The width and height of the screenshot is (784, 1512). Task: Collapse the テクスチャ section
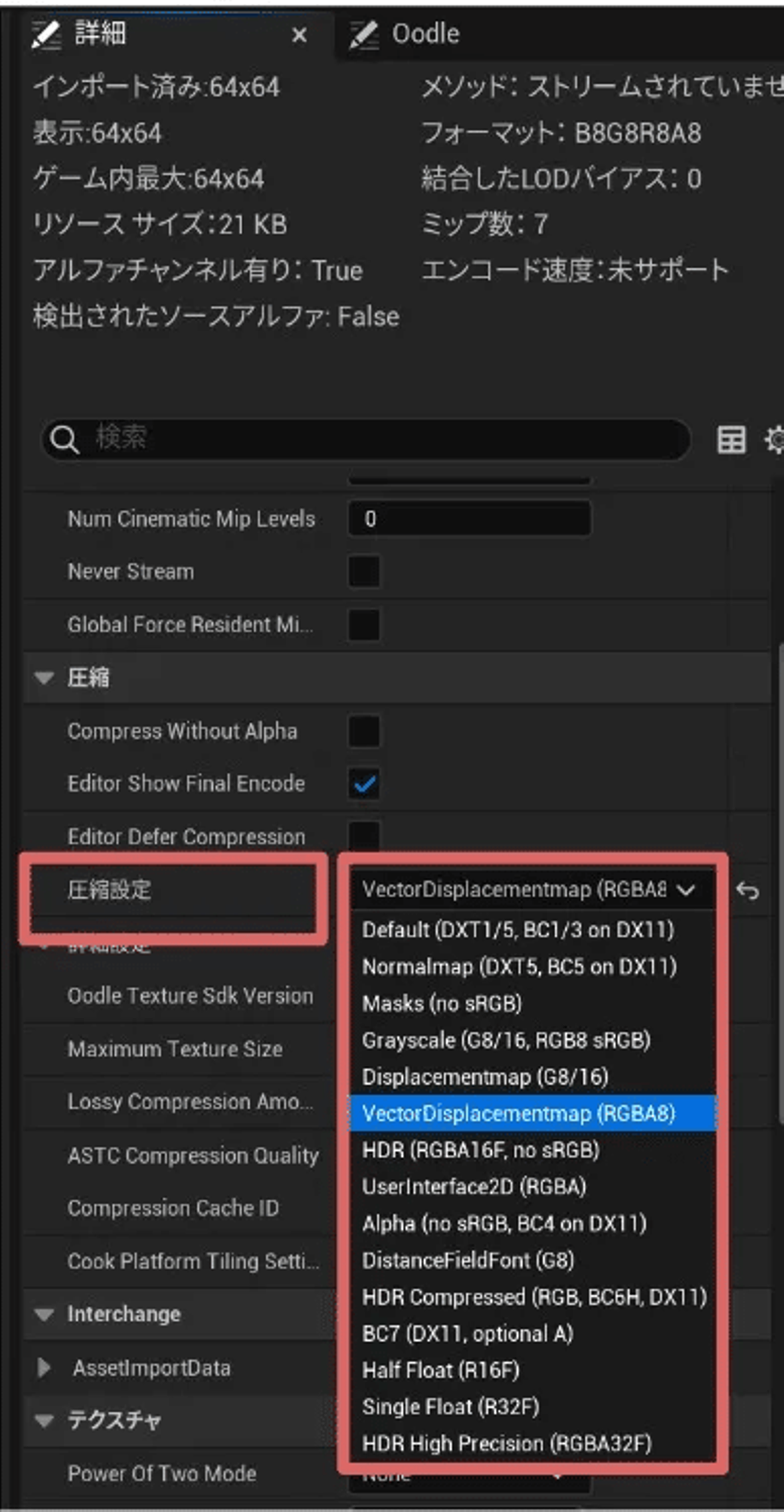(45, 1421)
